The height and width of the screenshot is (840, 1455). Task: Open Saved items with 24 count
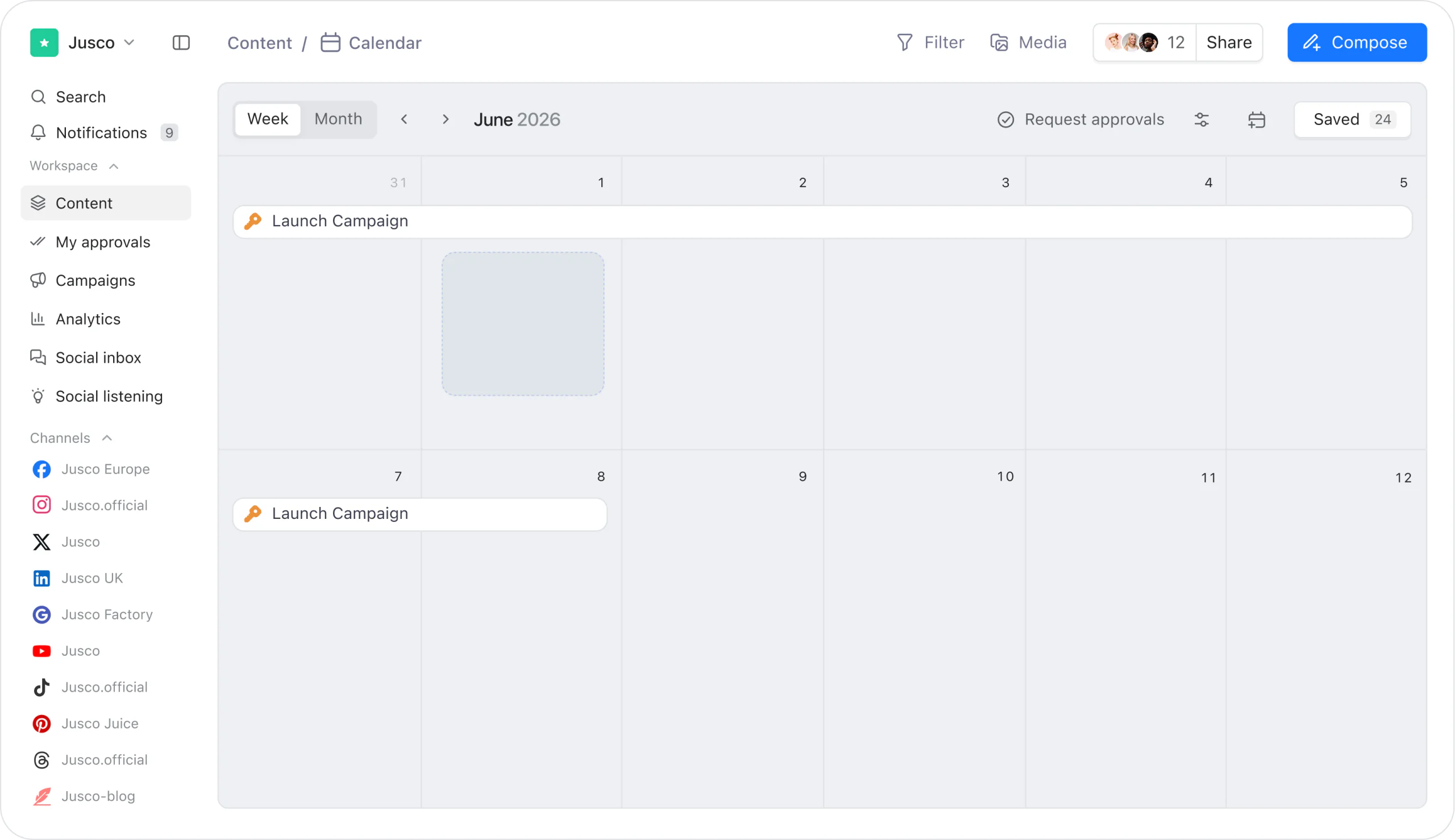pyautogui.click(x=1353, y=119)
